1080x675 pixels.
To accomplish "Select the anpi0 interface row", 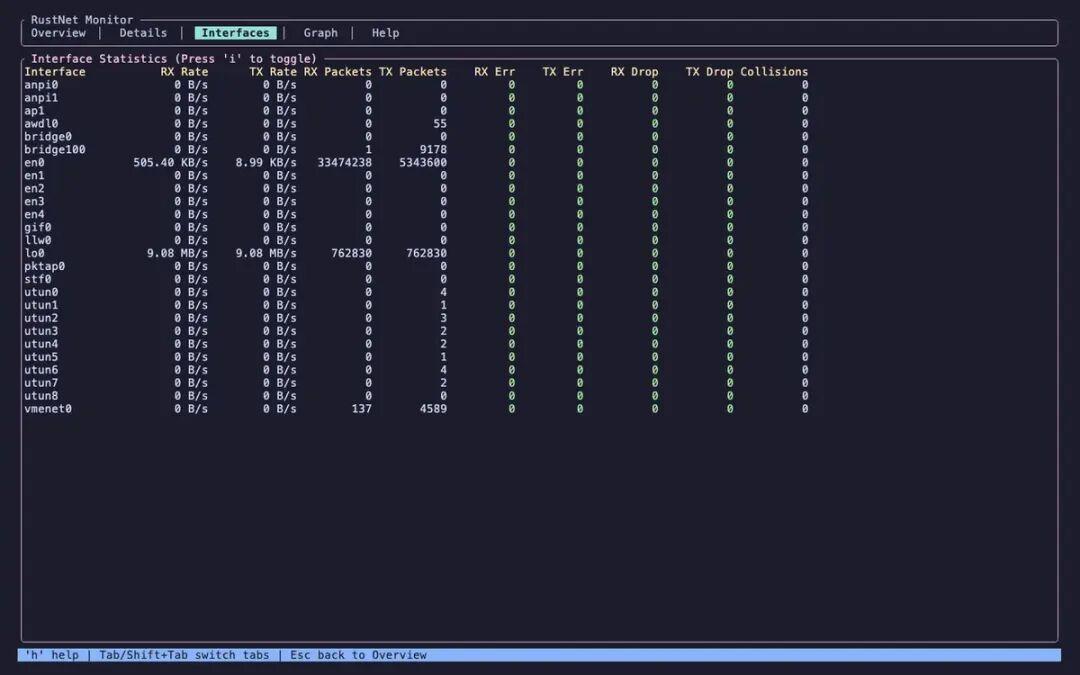I will tap(416, 85).
